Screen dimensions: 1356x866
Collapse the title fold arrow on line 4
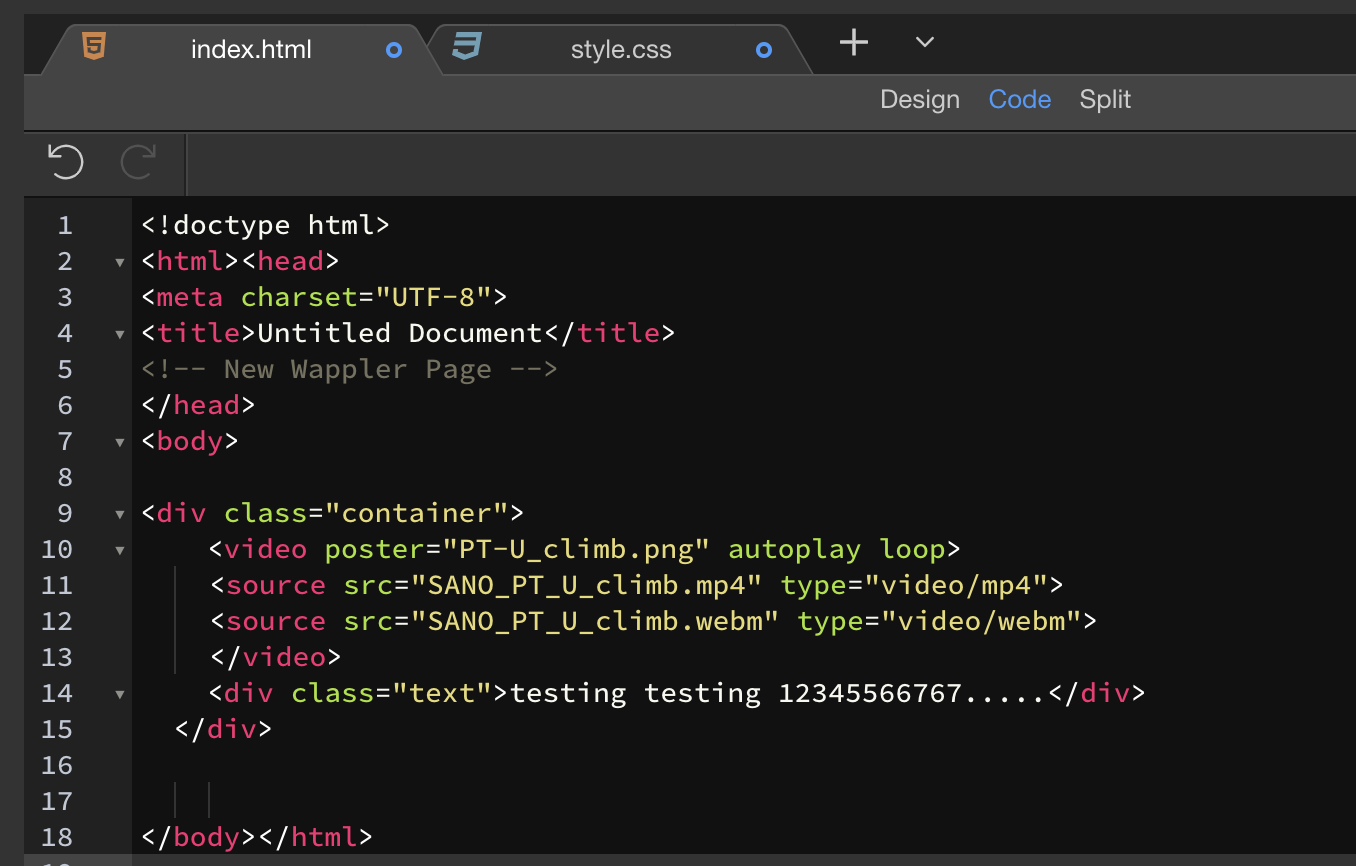coord(120,334)
